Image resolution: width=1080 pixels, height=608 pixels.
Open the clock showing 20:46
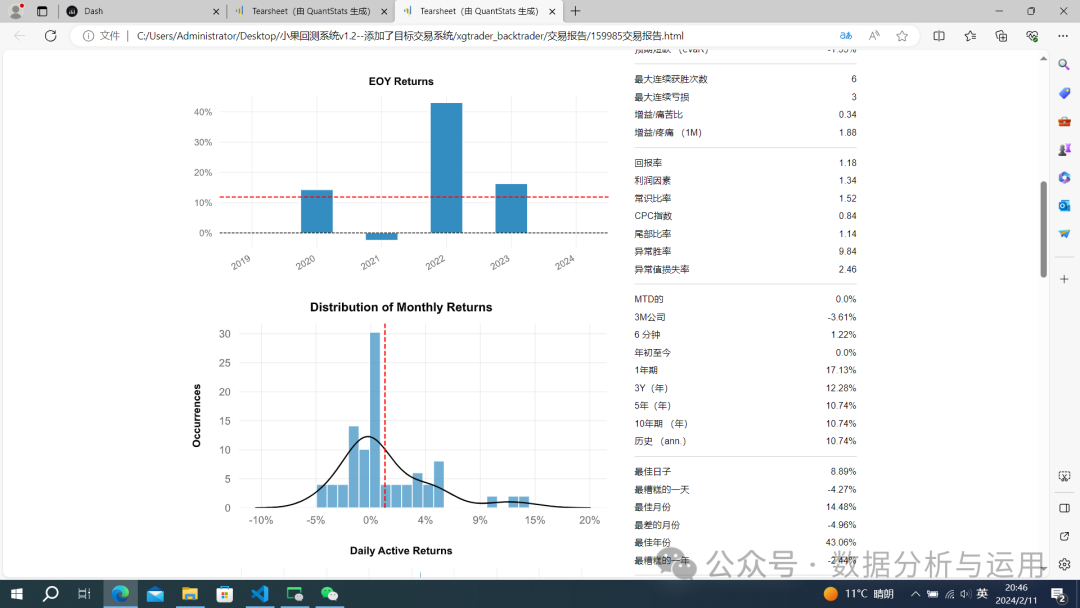(x=1017, y=594)
